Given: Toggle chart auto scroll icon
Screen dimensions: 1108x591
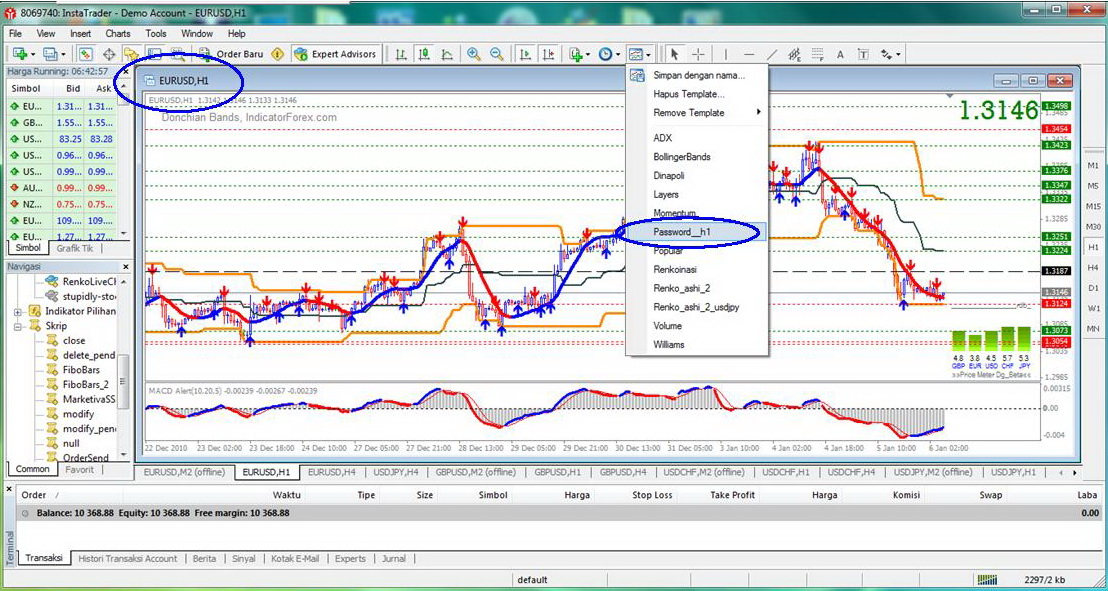Looking at the screenshot, I should click(525, 54).
